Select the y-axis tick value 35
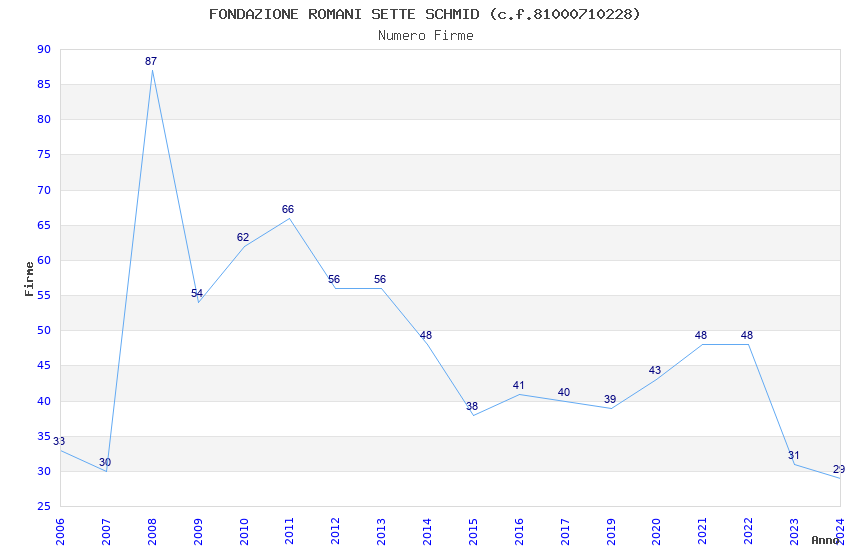The height and width of the screenshot is (550, 850). point(44,436)
